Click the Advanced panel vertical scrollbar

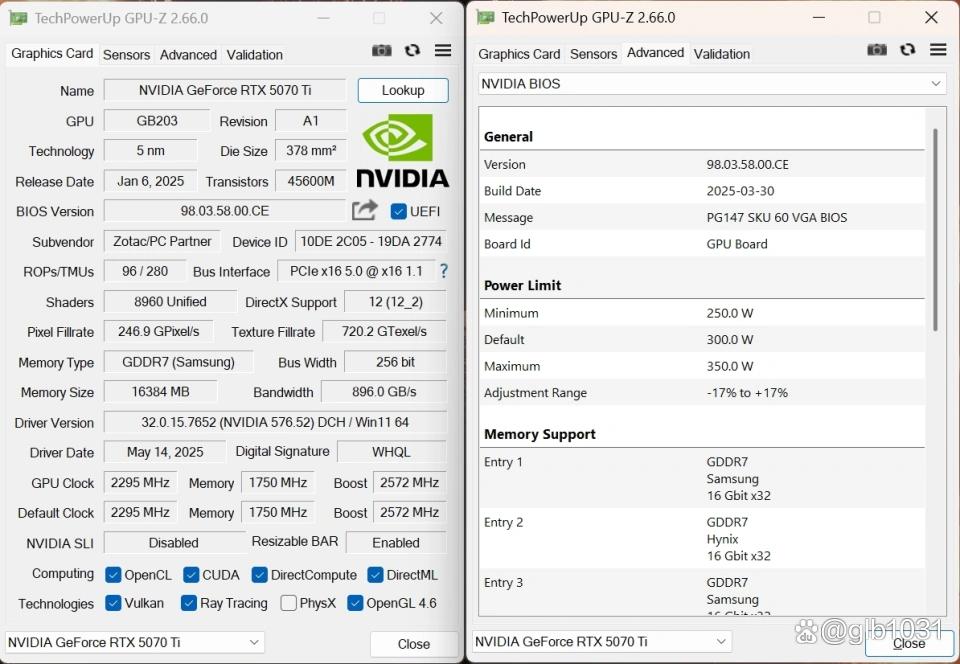(x=936, y=230)
